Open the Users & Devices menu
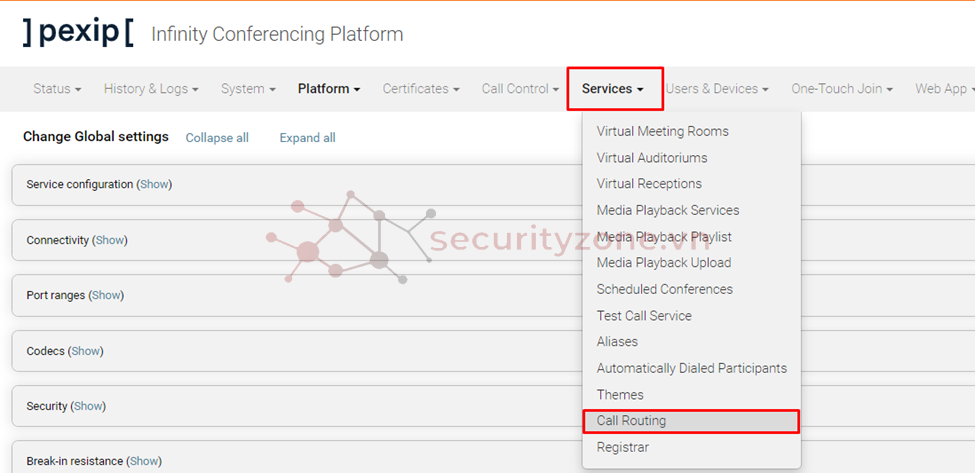This screenshot has height=473, width=975. coord(717,89)
